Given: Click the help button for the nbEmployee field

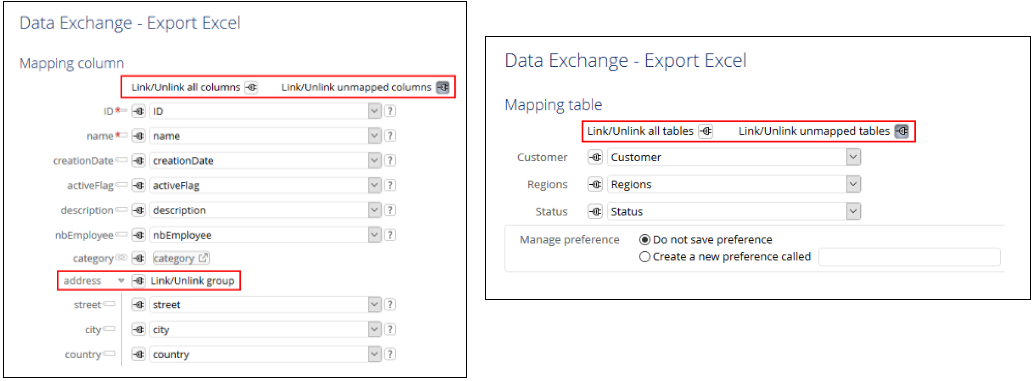Looking at the screenshot, I should (x=390, y=235).
